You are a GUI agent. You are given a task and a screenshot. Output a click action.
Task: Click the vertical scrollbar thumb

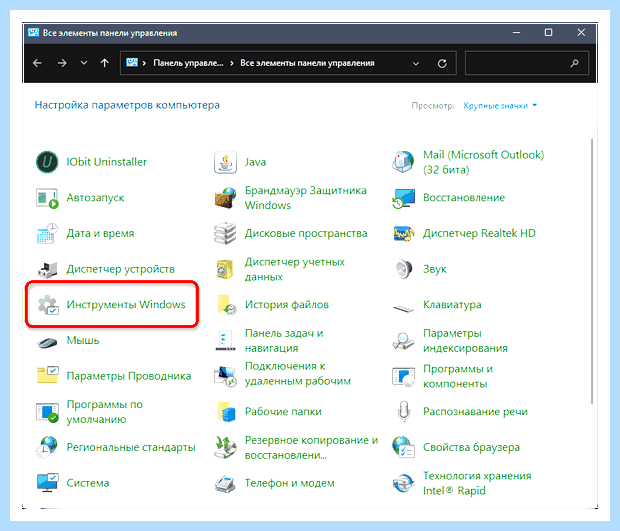tap(592, 271)
